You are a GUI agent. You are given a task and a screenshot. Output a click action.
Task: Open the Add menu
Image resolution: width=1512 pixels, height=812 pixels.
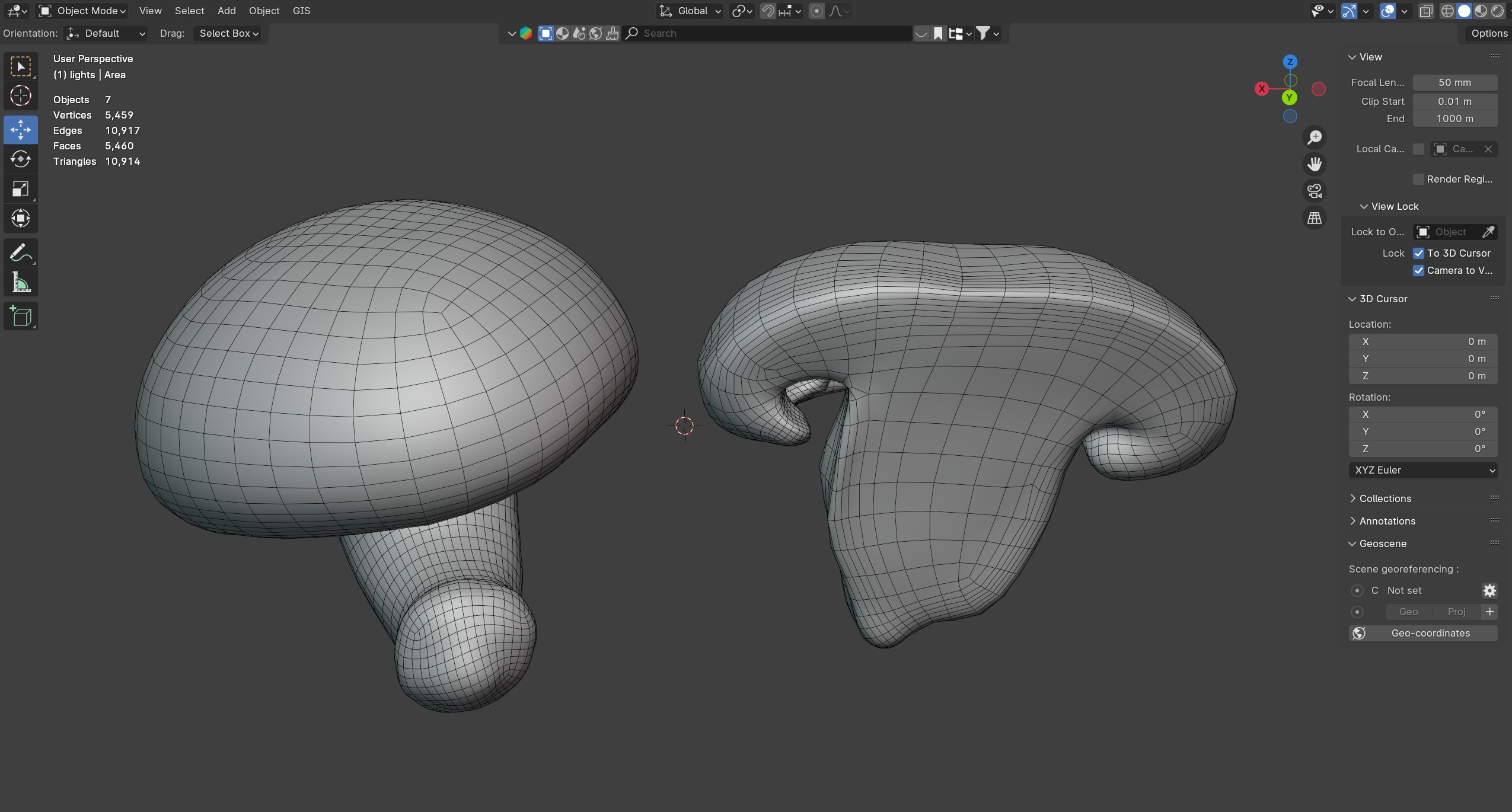click(x=226, y=11)
